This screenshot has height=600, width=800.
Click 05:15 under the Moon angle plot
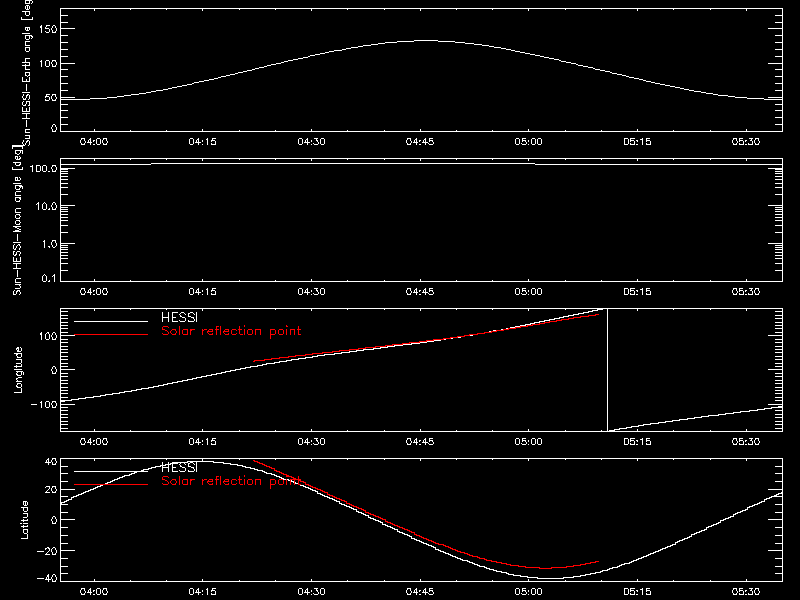pyautogui.click(x=637, y=292)
